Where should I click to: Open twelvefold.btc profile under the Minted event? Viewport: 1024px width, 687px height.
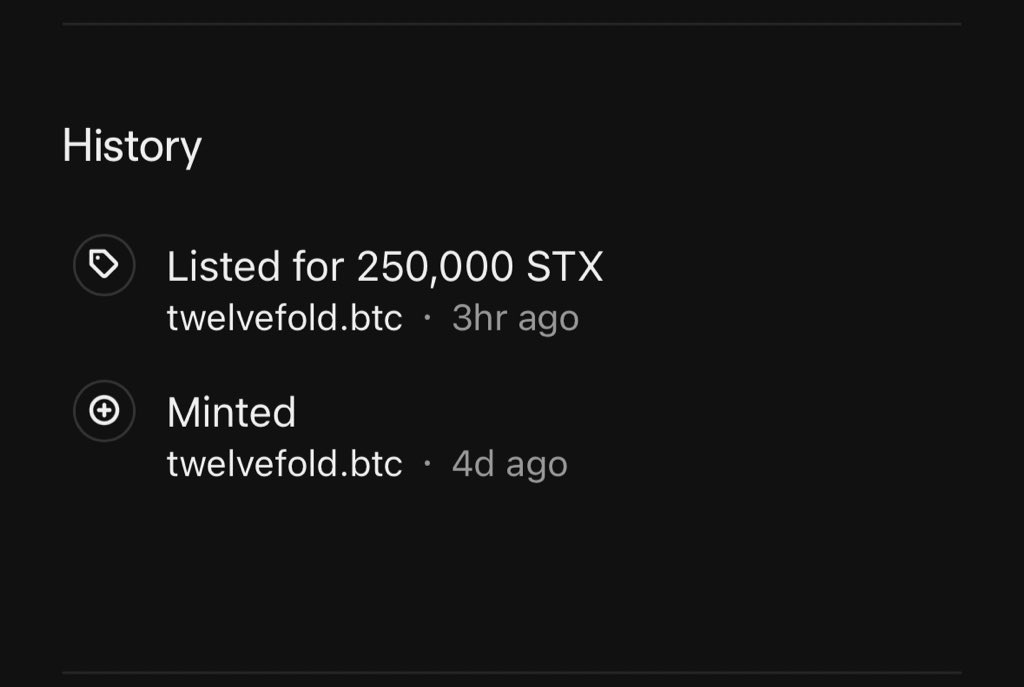284,464
